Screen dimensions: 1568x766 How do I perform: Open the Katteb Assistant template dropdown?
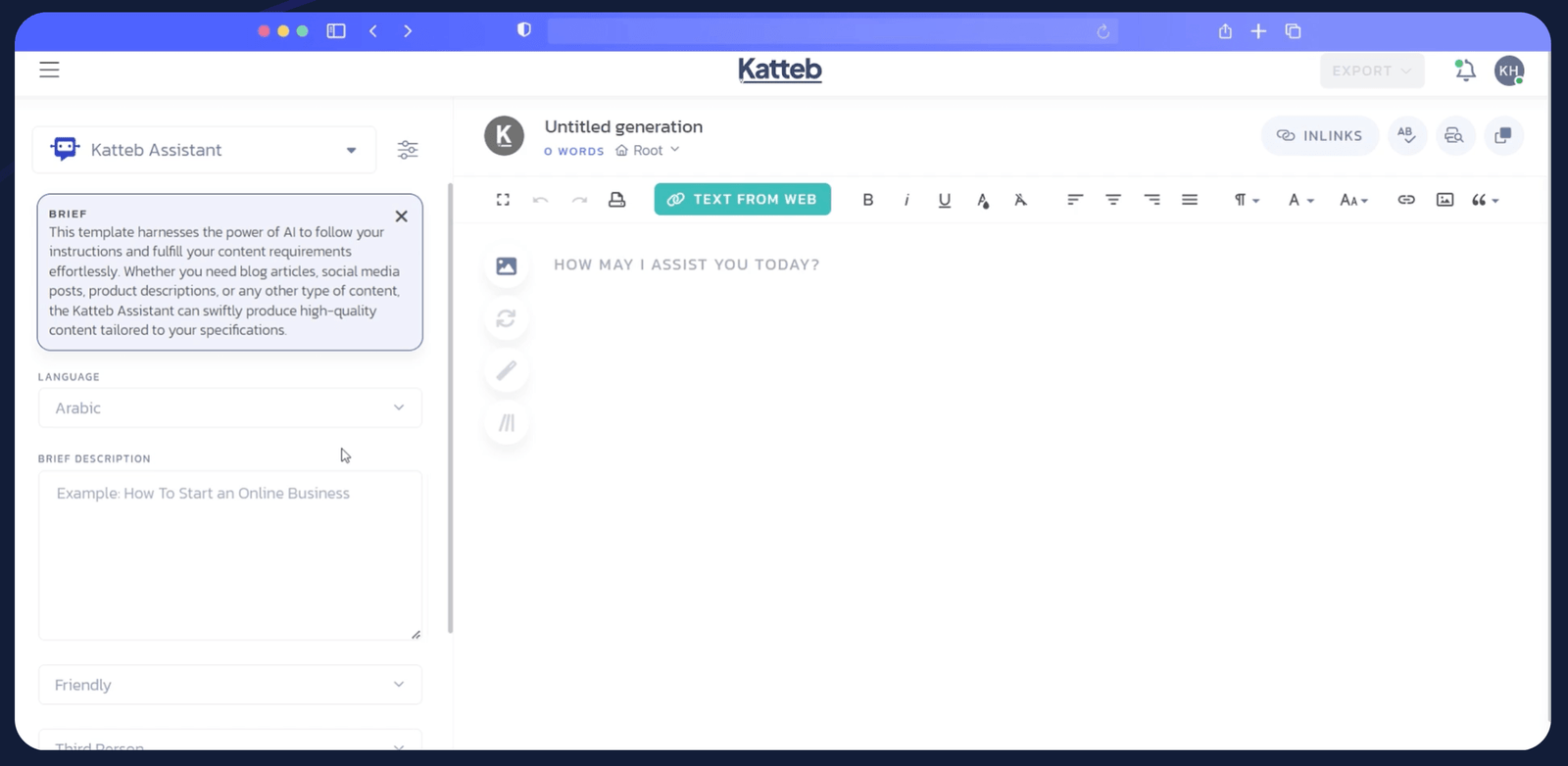204,150
